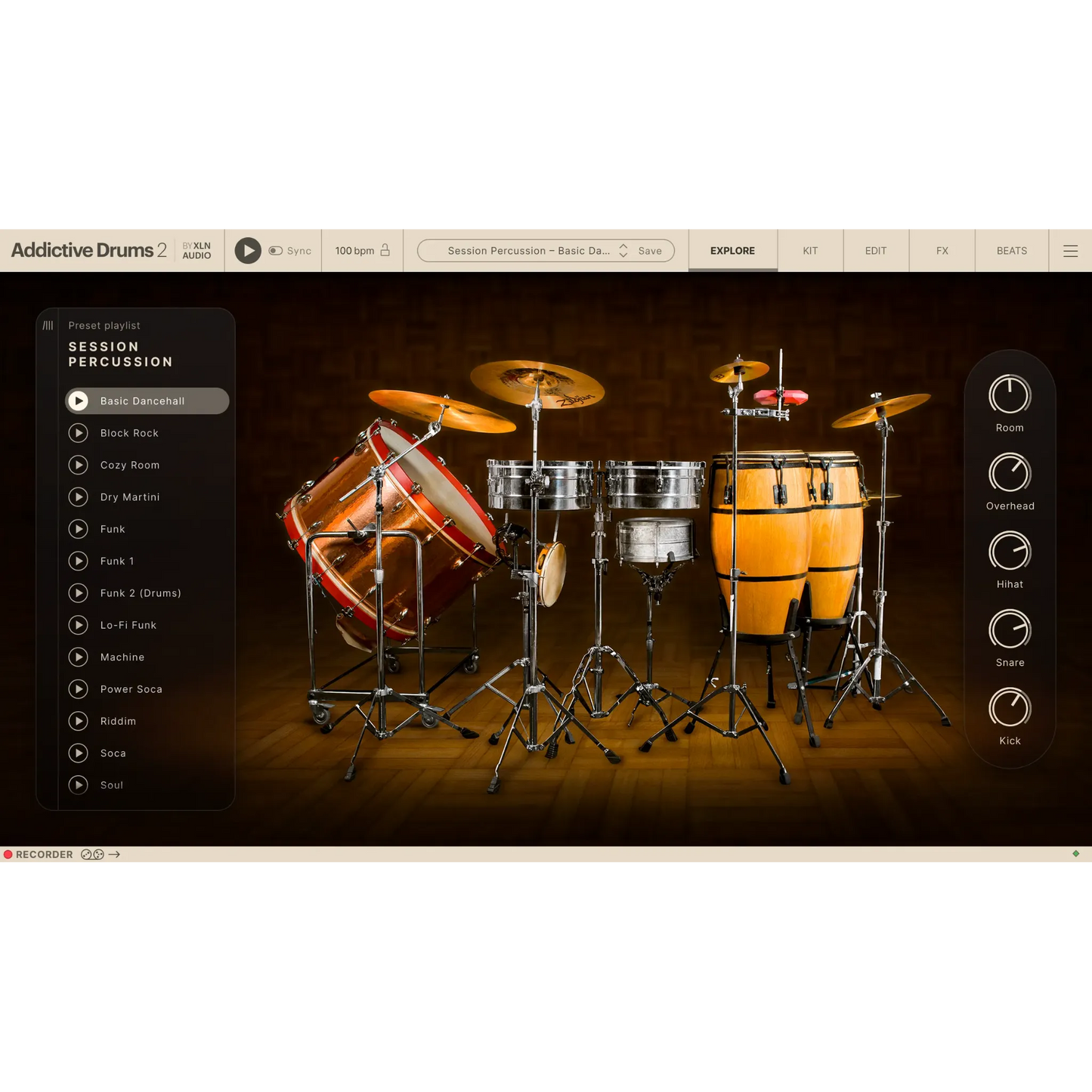Play the Soca preset preview
This screenshot has width=1092, height=1092.
[x=79, y=753]
